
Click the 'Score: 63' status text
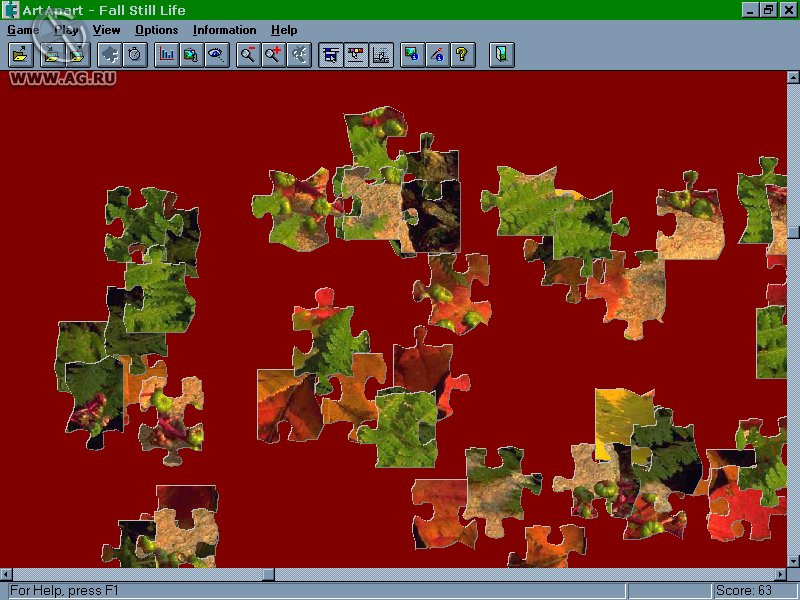[743, 591]
